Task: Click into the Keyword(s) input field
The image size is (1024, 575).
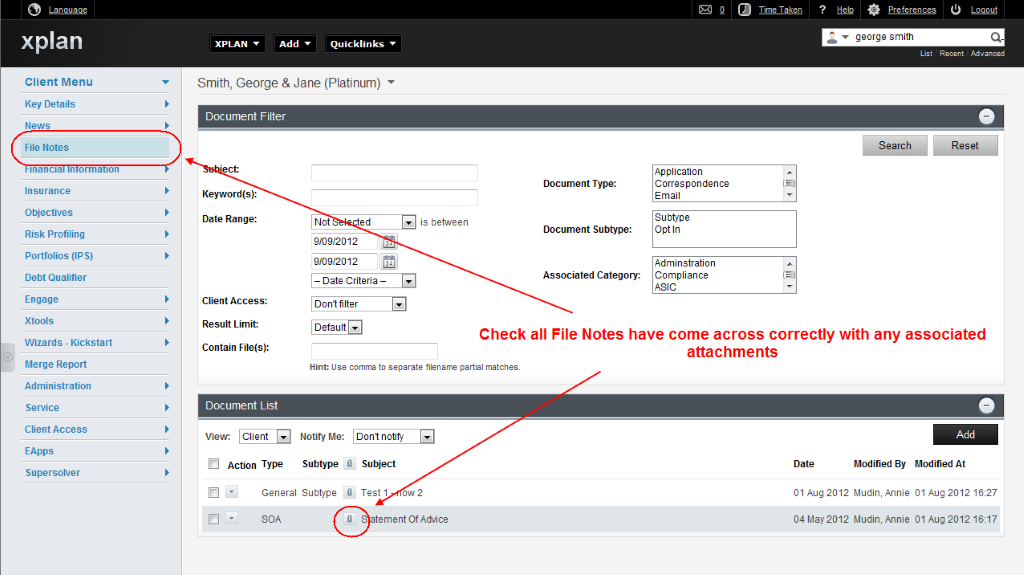Action: point(394,197)
